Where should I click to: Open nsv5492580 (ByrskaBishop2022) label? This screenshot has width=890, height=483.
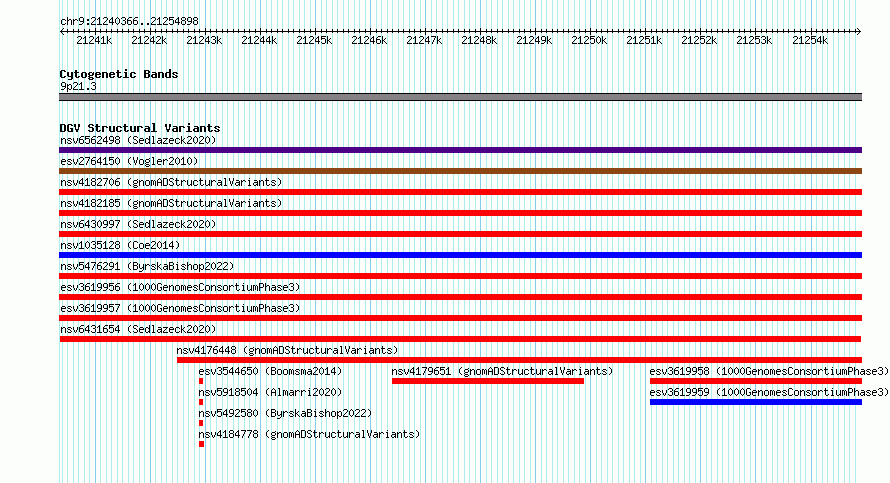285,413
